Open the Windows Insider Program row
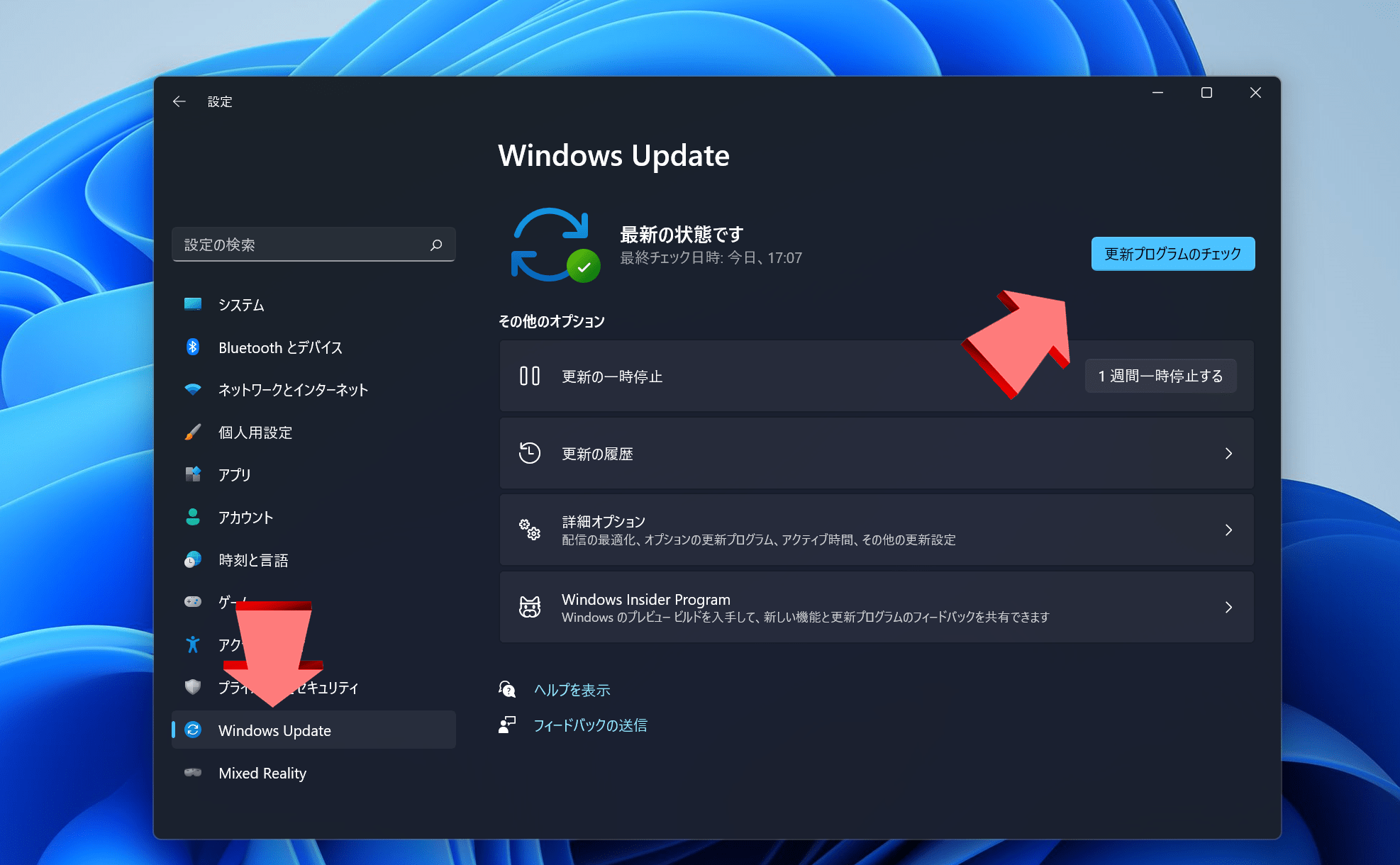 point(877,607)
